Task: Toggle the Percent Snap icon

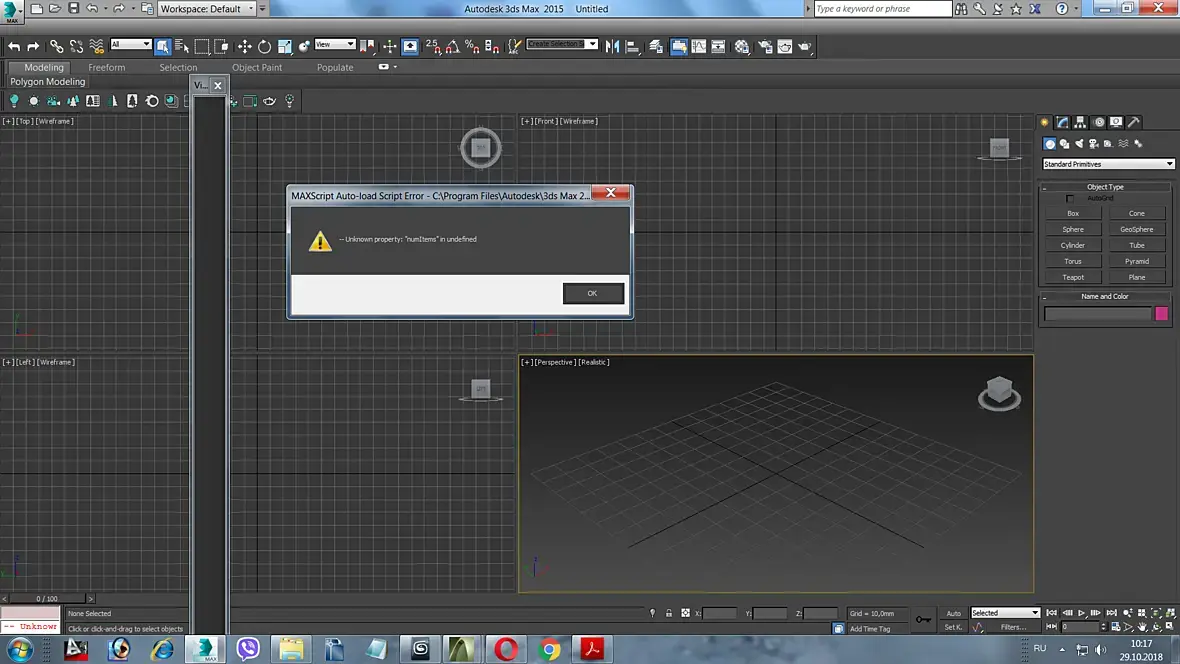Action: pyautogui.click(x=472, y=47)
